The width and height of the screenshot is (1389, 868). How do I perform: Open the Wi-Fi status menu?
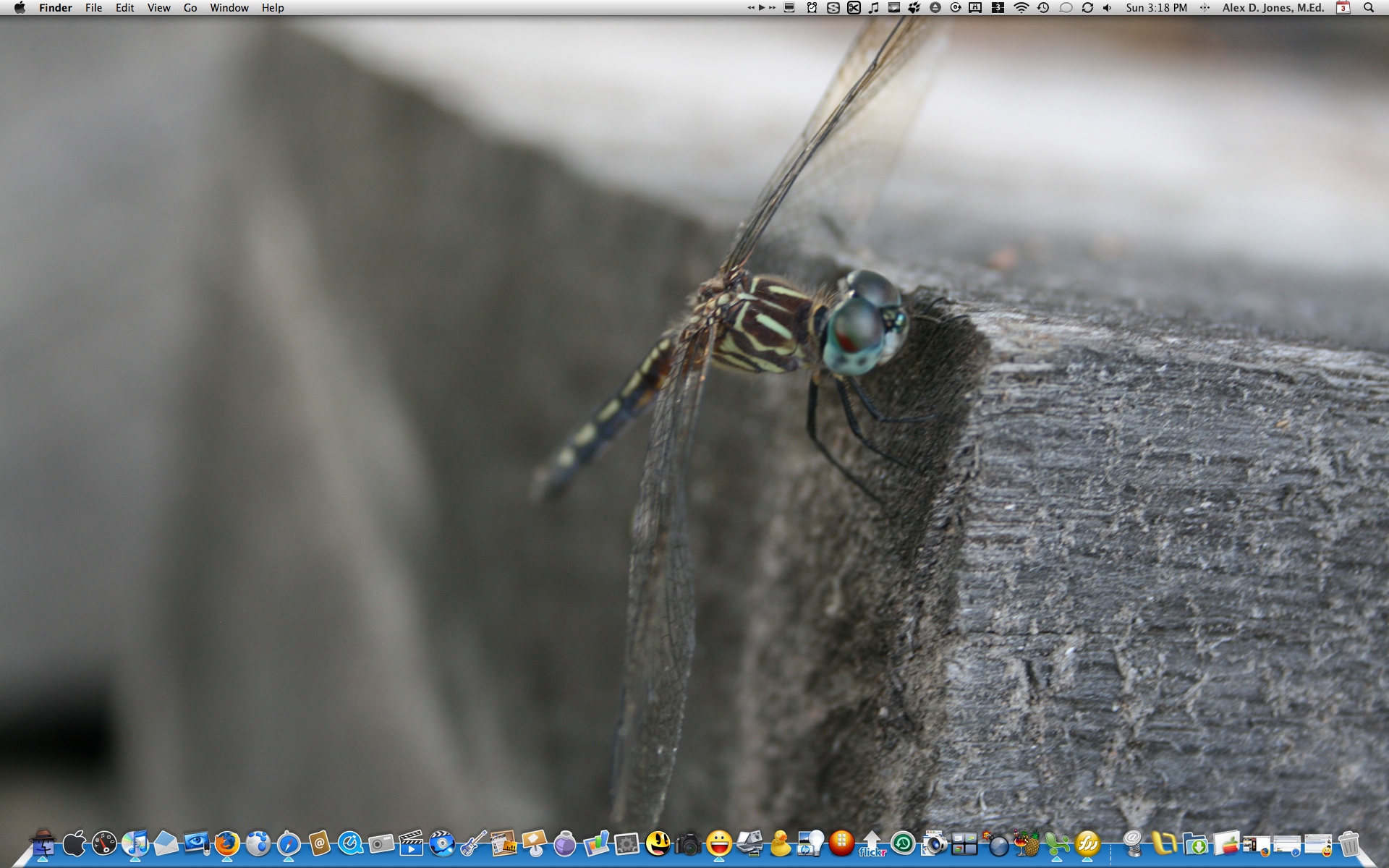[x=1021, y=8]
